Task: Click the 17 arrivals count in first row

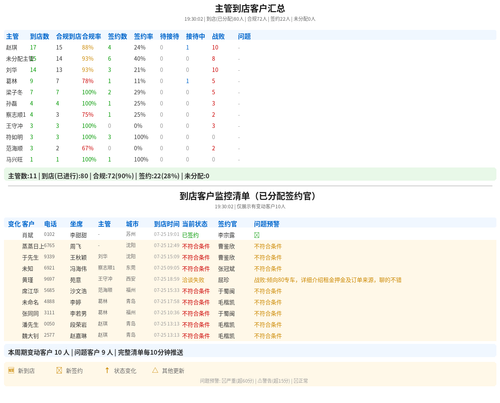Action: (33, 48)
